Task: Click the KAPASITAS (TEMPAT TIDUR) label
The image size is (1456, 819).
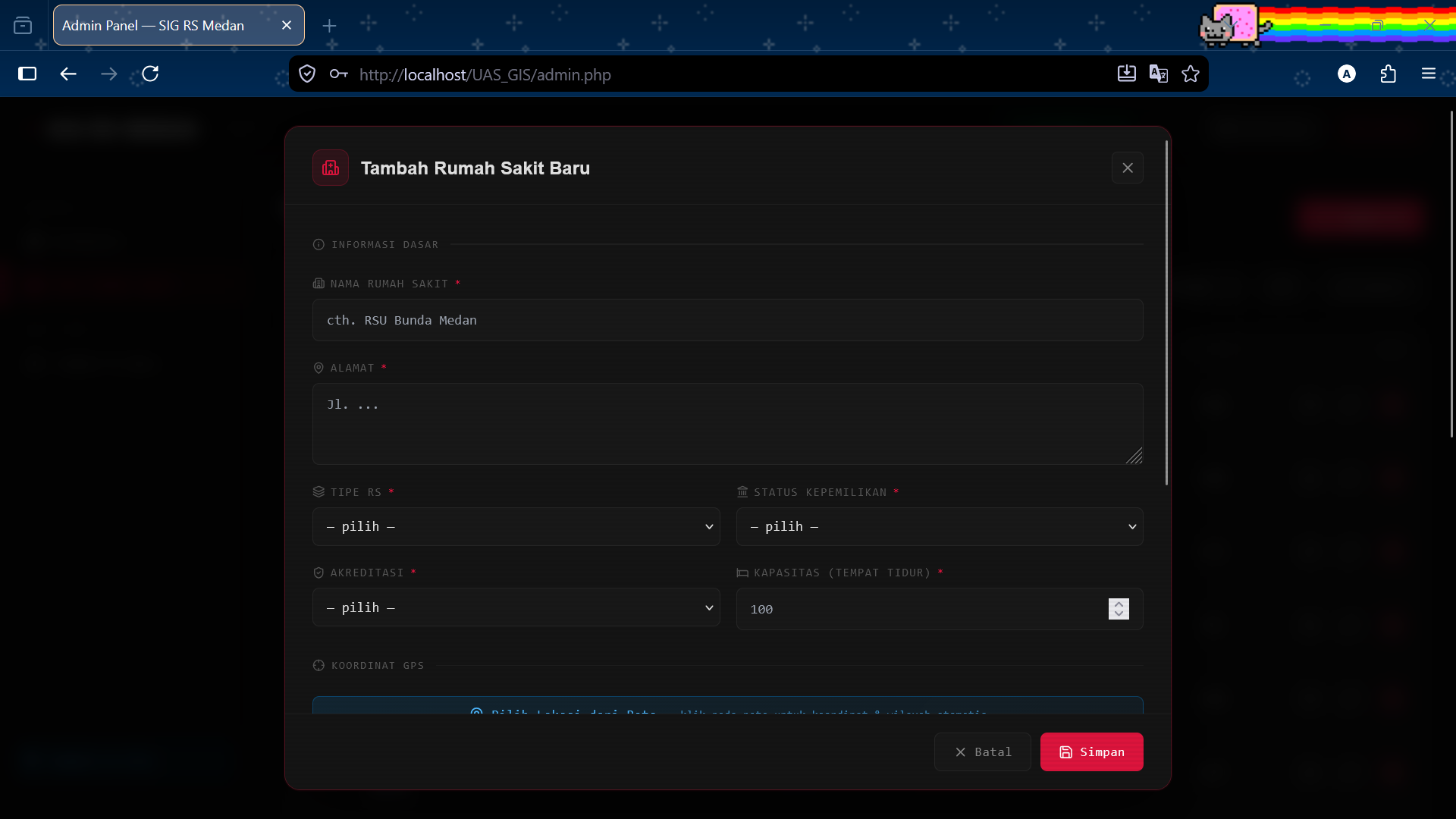Action: pos(843,573)
